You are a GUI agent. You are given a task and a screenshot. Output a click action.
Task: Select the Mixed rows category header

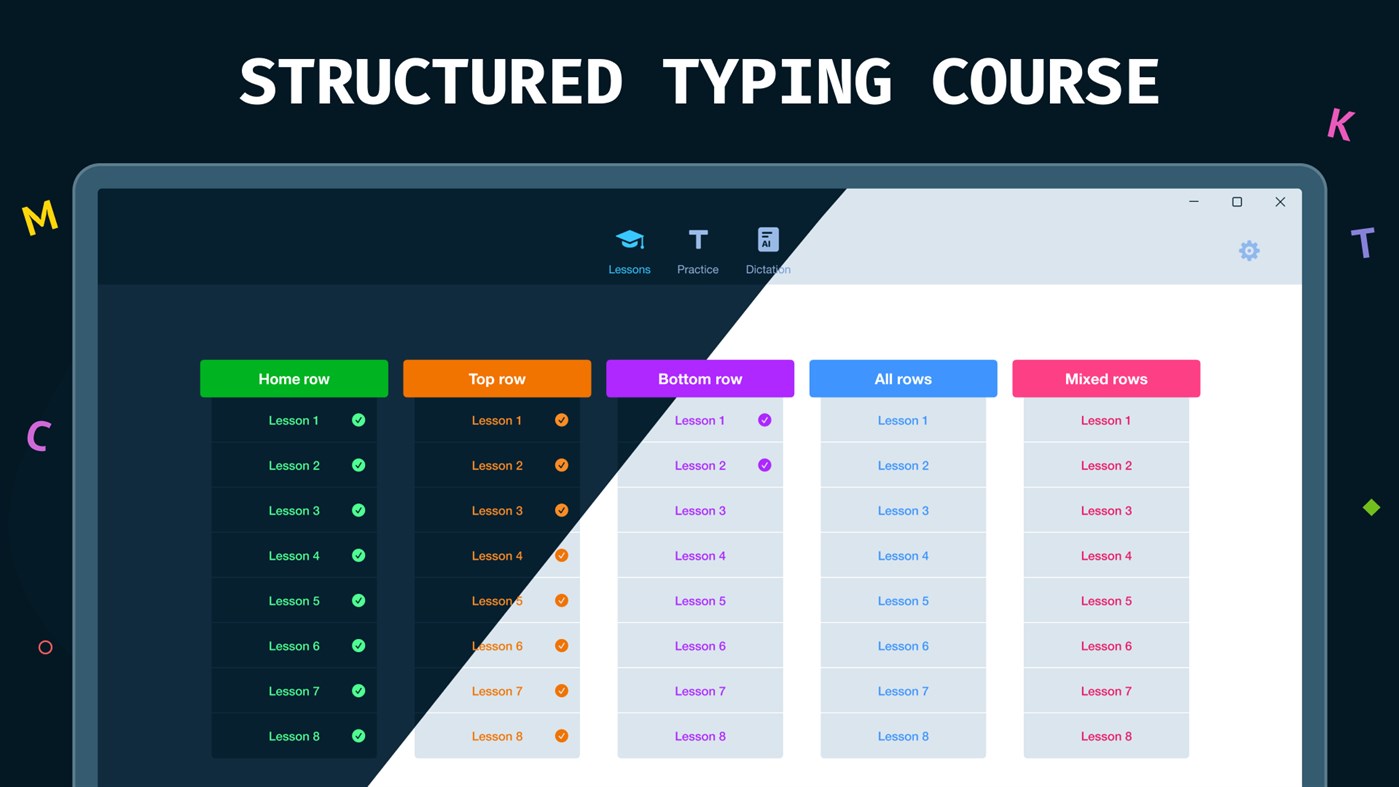click(1105, 378)
